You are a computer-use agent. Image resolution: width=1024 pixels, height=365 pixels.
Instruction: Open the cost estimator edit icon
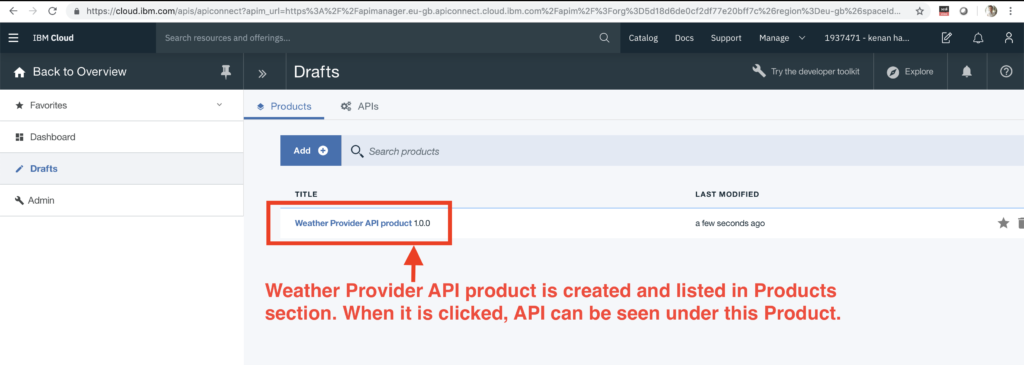[x=946, y=38]
